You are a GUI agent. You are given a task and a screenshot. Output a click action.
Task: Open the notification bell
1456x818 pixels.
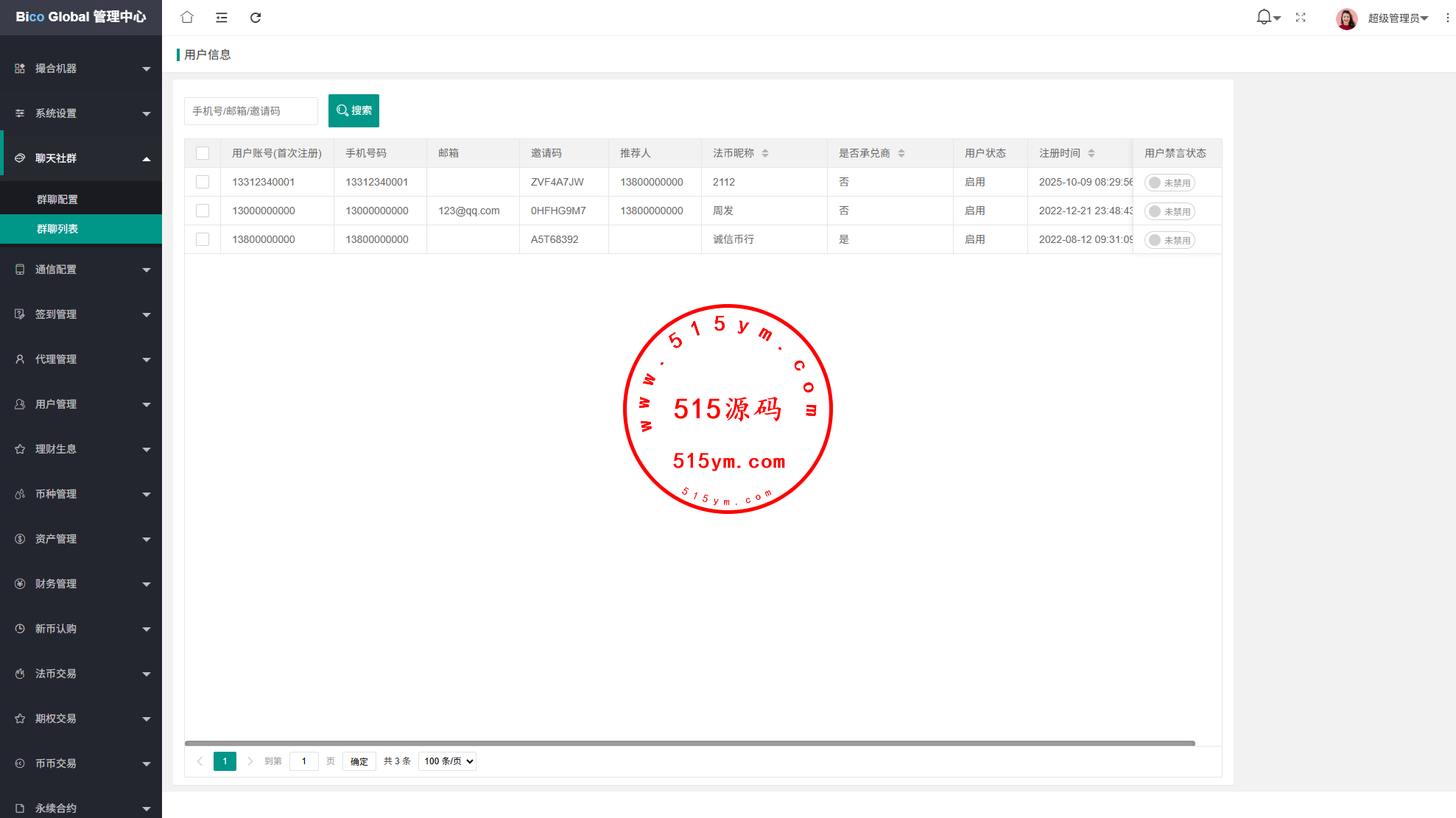click(1264, 17)
